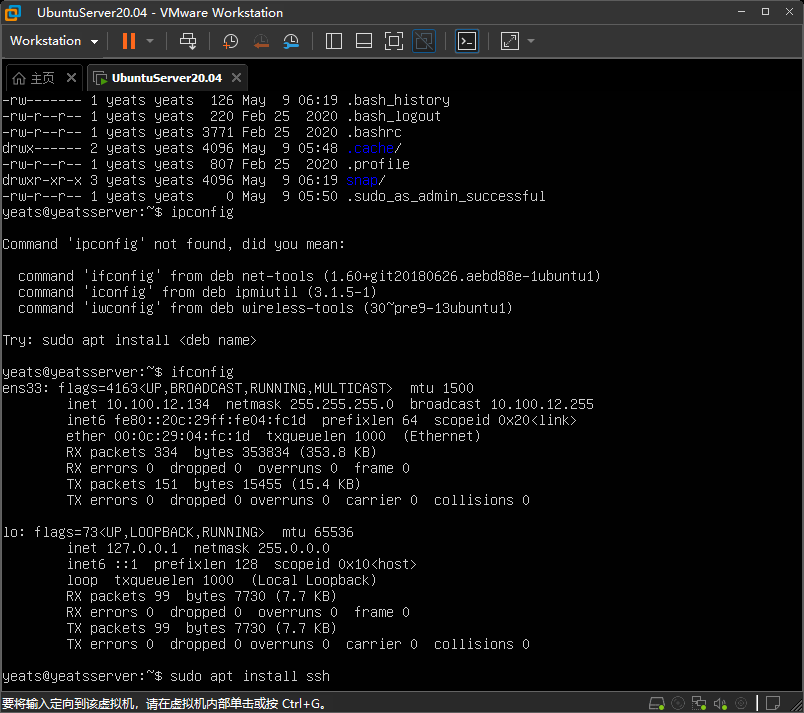
Task: Maximize the VMware Workstation window
Action: pos(766,12)
